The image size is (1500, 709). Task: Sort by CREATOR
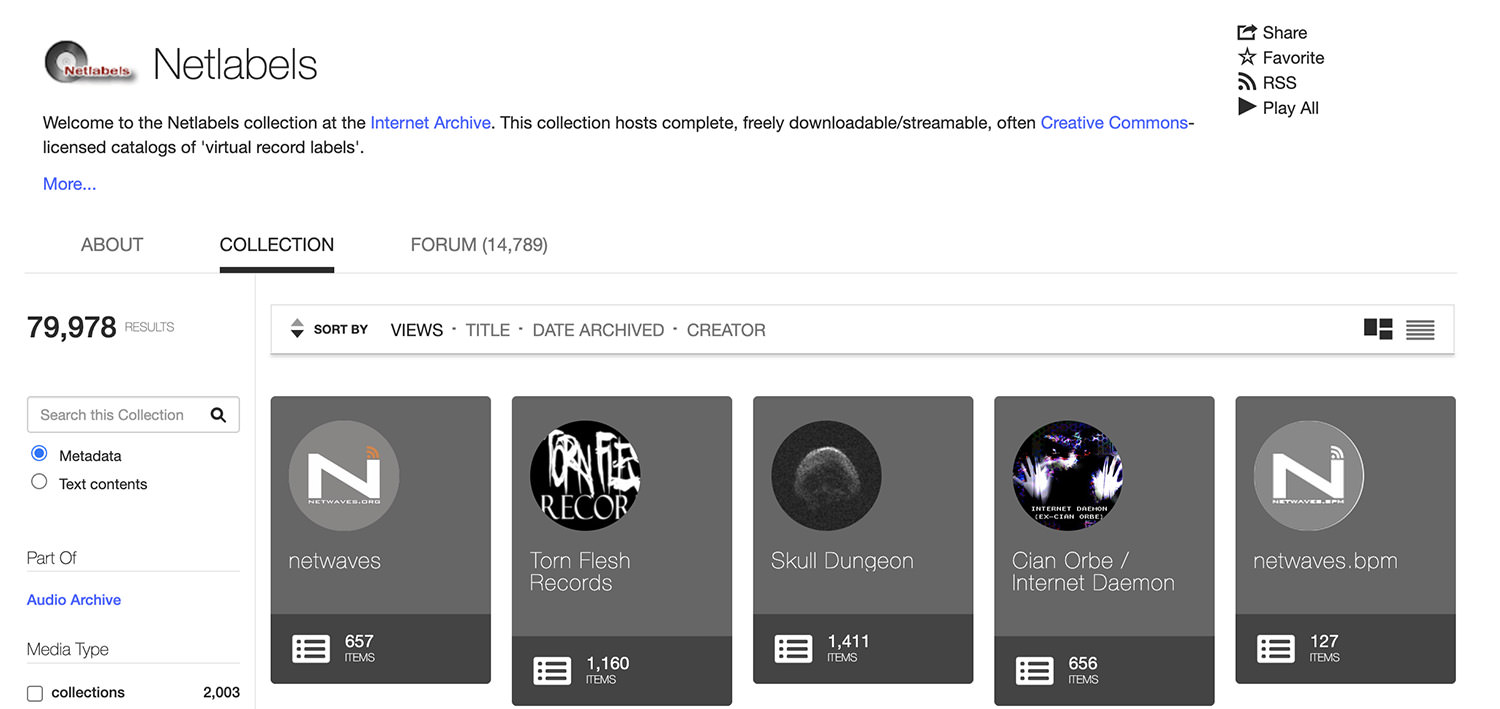pos(726,330)
